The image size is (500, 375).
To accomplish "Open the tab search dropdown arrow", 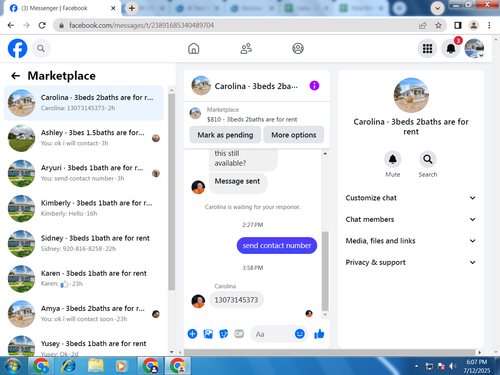I will pyautogui.click(x=437, y=8).
